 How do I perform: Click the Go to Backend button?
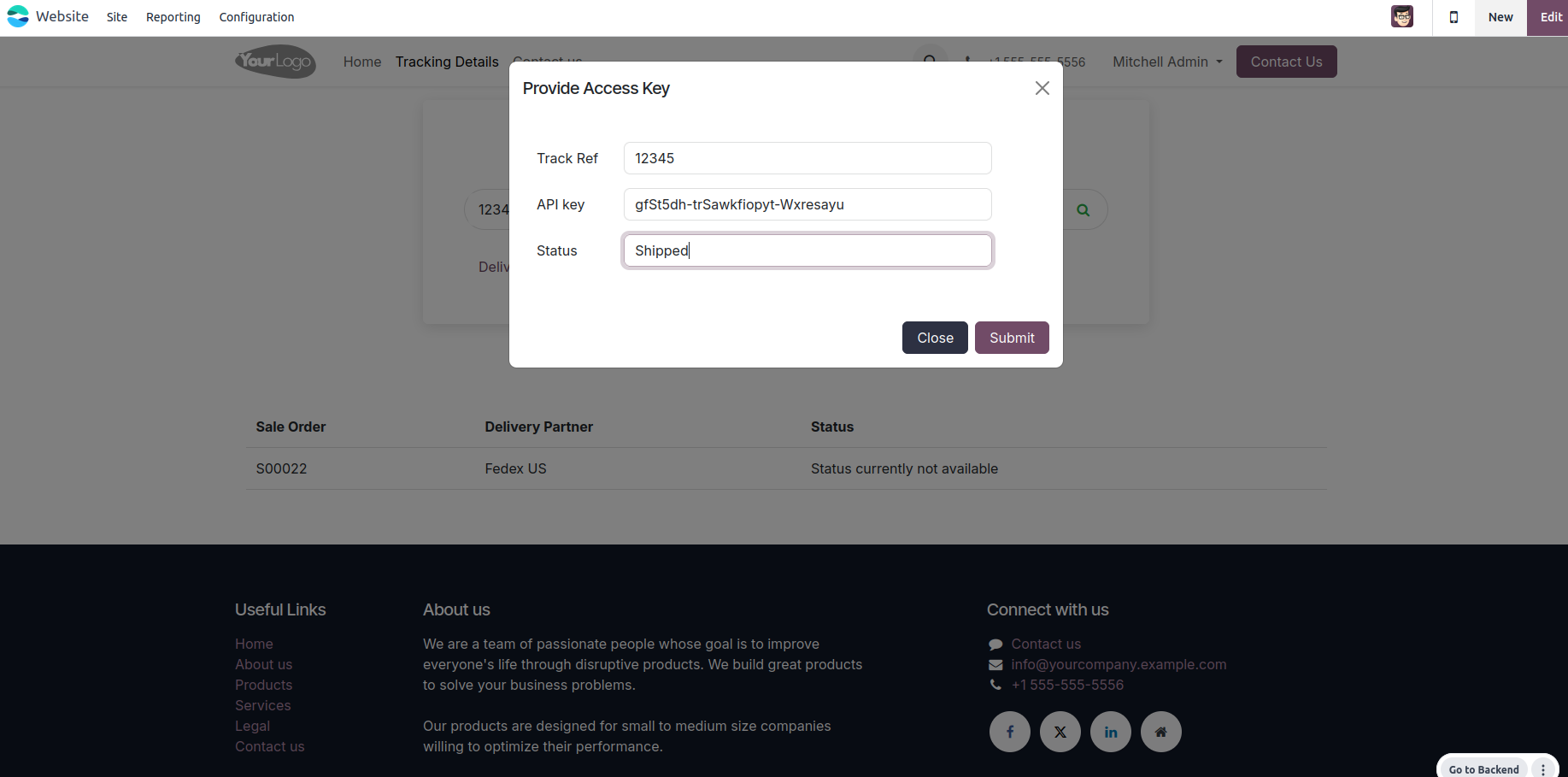[x=1483, y=769]
